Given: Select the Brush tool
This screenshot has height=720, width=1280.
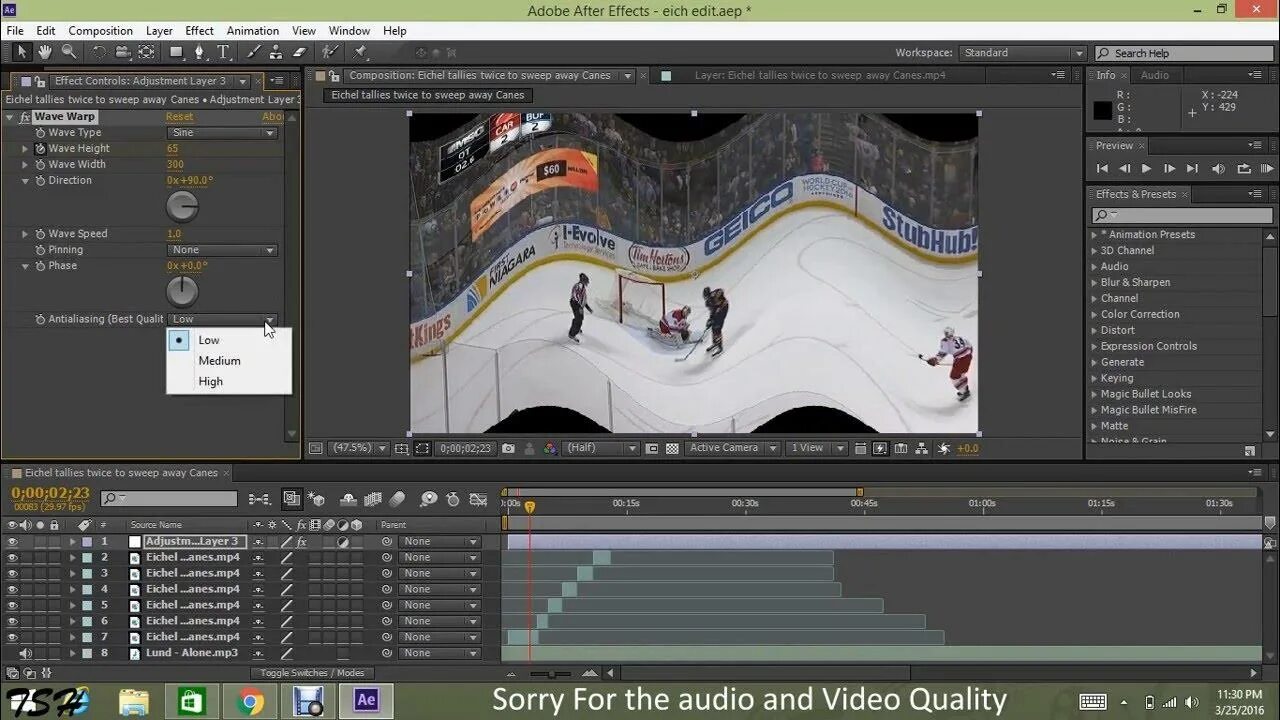Looking at the screenshot, I should (x=254, y=52).
